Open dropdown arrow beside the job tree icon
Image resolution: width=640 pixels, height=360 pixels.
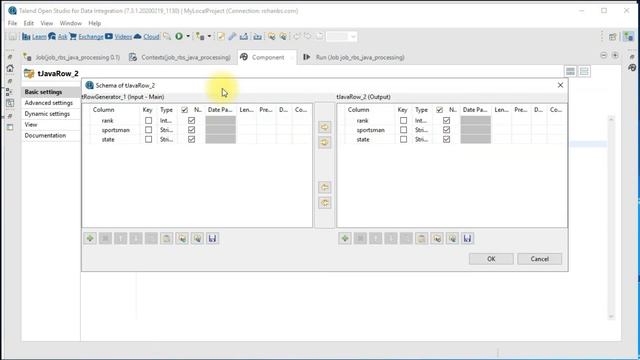[209, 36]
